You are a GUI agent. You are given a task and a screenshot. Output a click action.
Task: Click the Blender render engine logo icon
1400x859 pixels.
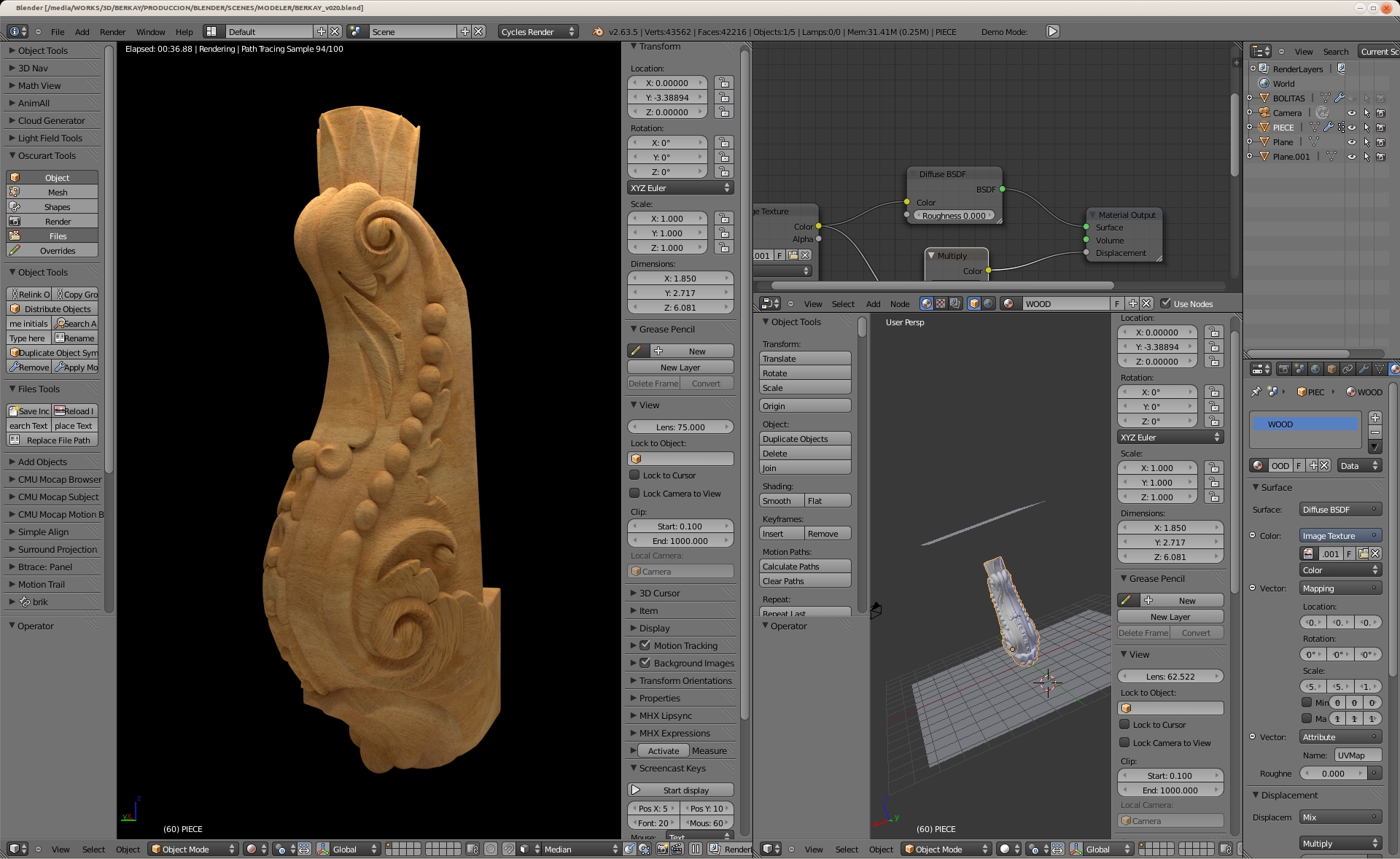(598, 31)
